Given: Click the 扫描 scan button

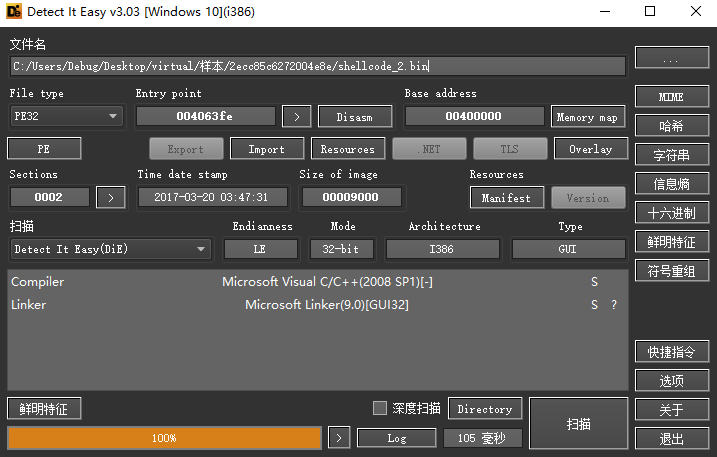Looking at the screenshot, I should coord(578,423).
